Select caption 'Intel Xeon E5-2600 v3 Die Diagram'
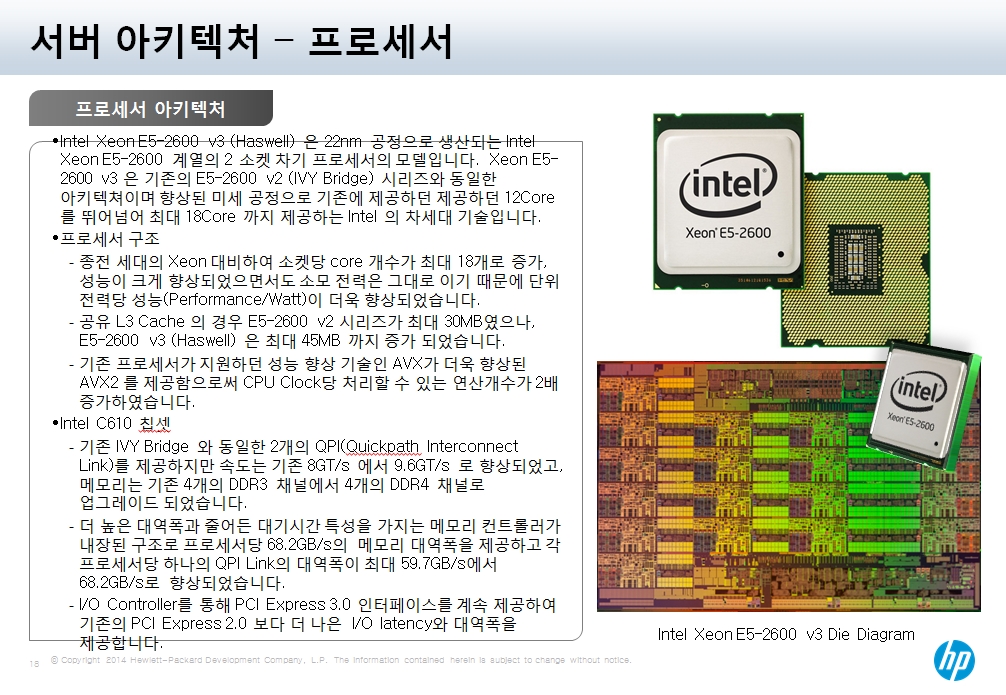 point(786,634)
